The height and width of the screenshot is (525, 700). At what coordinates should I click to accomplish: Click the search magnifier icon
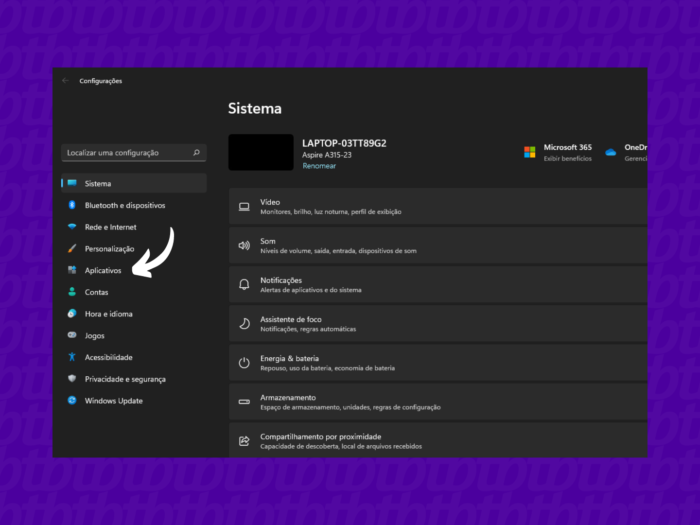coord(196,153)
